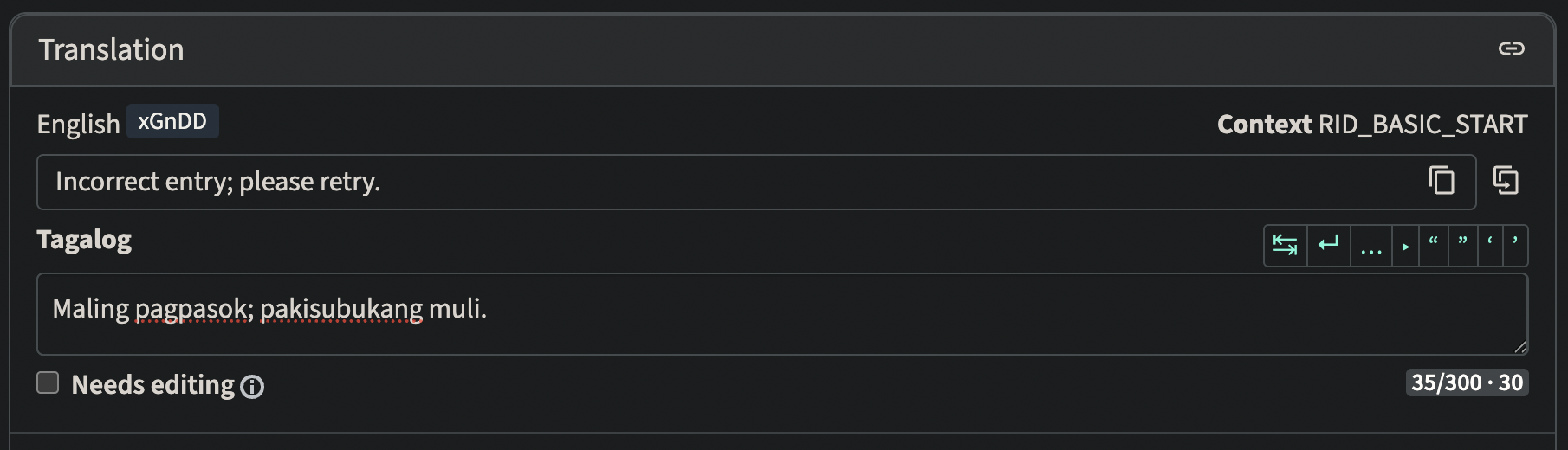Insert closing single quotation mark
Screen dimensions: 1568x450
1514,246
